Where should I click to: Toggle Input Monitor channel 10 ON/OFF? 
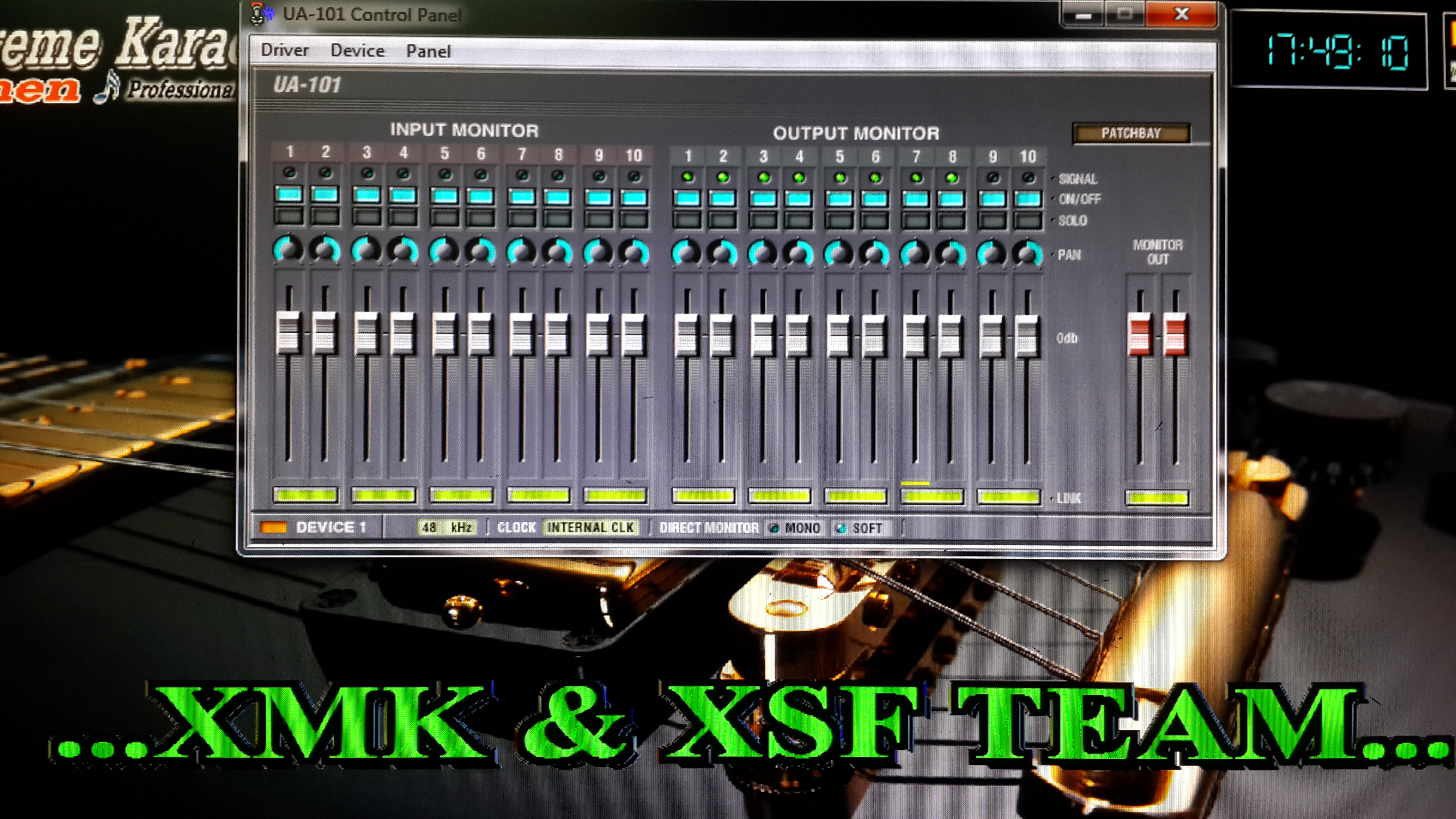coord(633,198)
